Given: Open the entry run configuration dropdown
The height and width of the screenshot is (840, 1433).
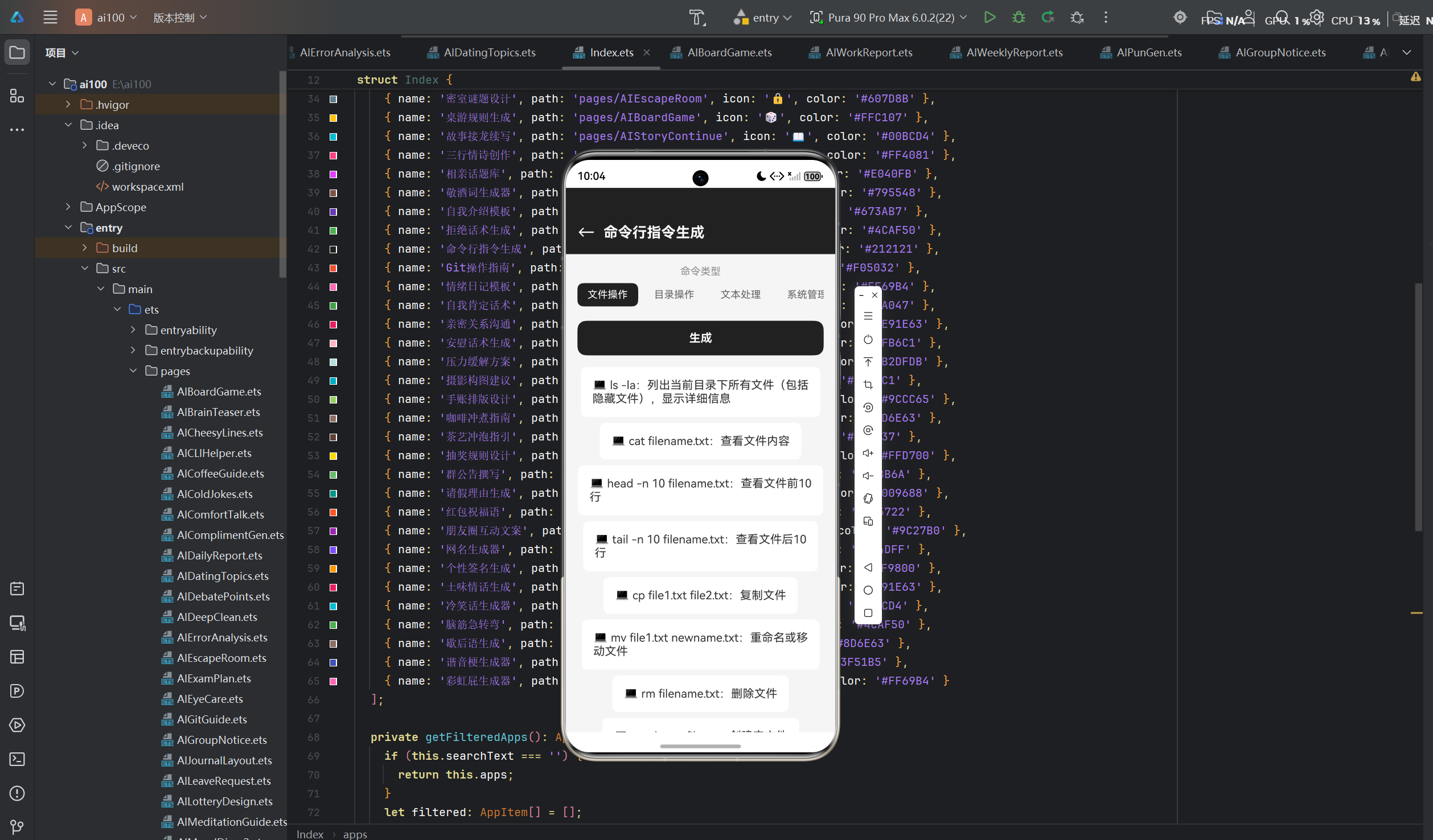Looking at the screenshot, I should pyautogui.click(x=762, y=18).
